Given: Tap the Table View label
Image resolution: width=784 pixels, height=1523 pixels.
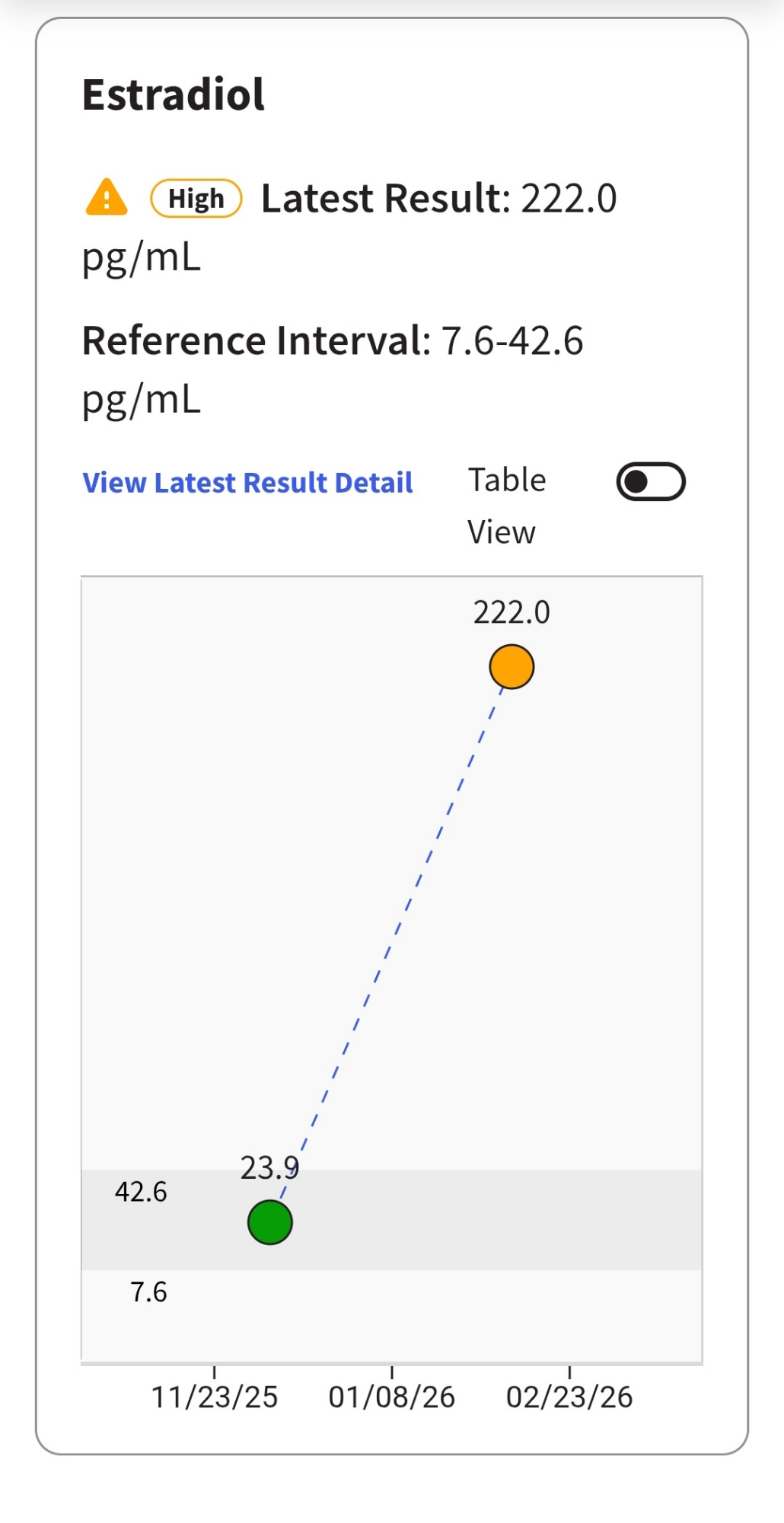Looking at the screenshot, I should click(506, 506).
